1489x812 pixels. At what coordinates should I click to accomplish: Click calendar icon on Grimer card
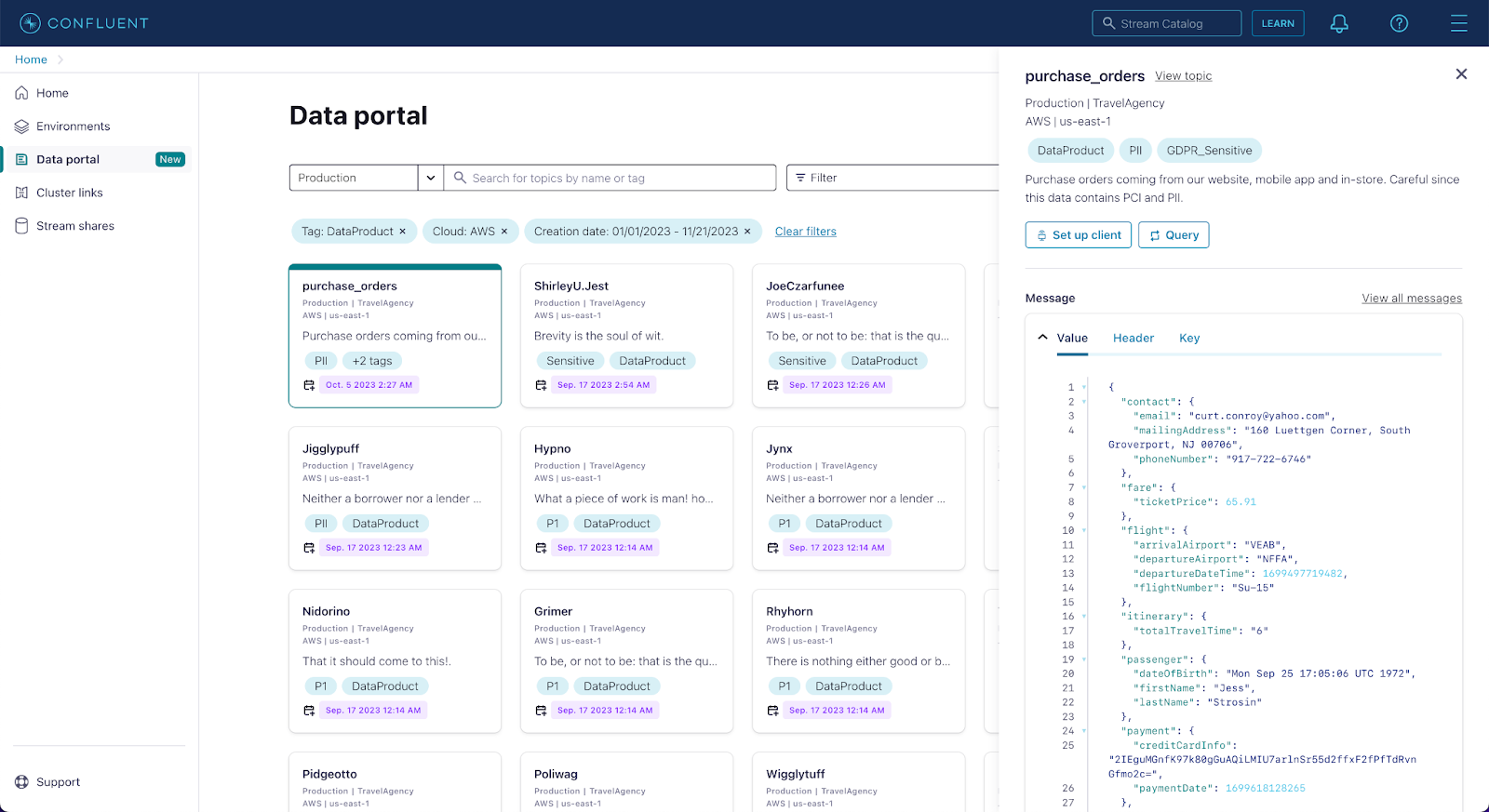click(541, 711)
